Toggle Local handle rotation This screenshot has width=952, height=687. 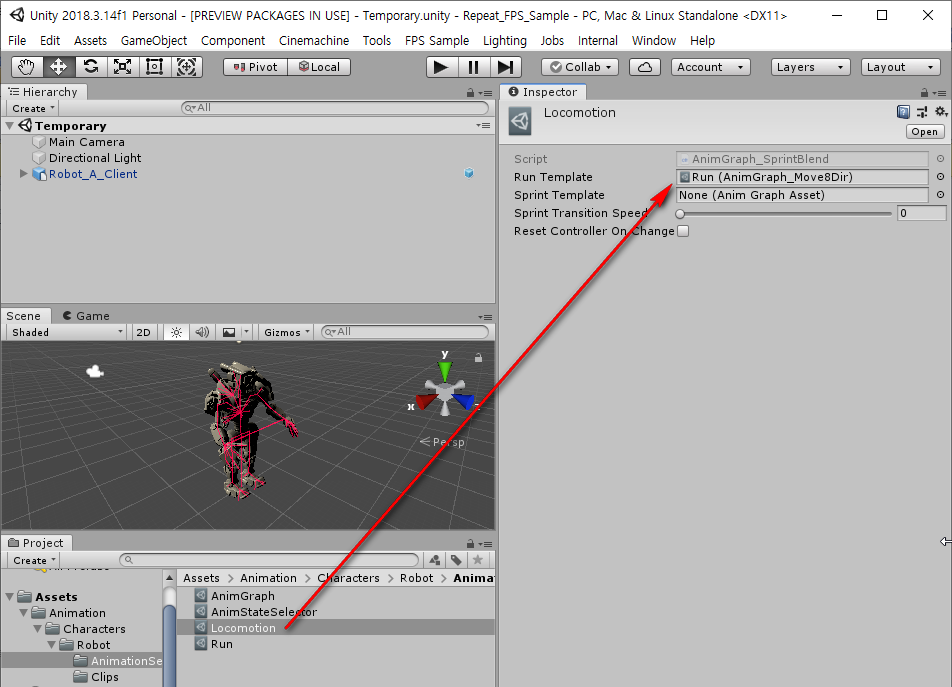(x=319, y=67)
